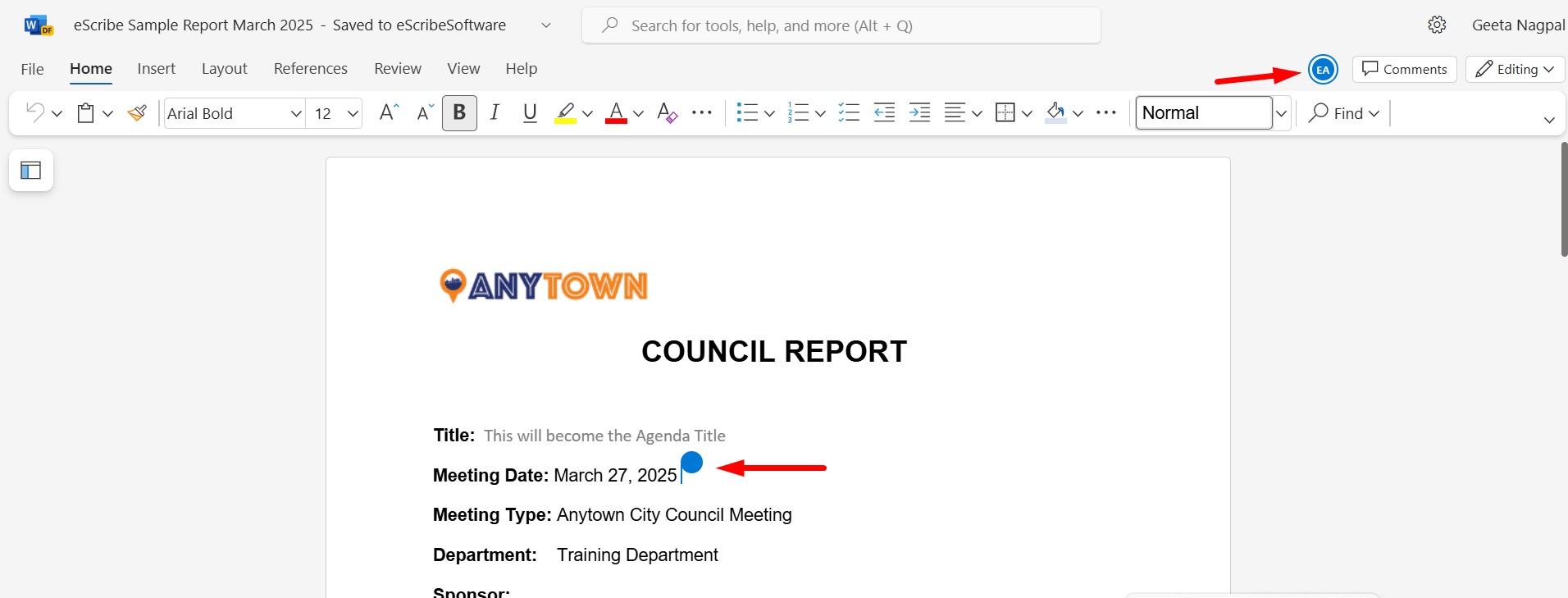Click the Undo arrow icon
Screen dimensions: 1568x598
point(34,113)
